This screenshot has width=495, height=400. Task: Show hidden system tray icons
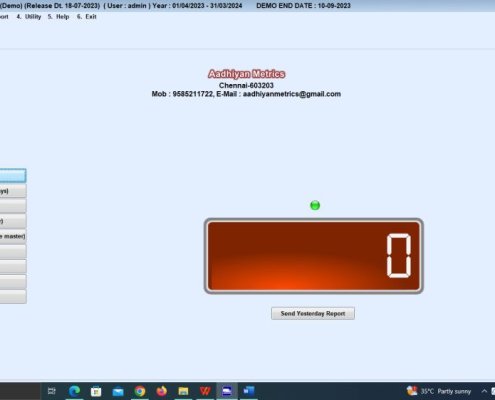point(484,391)
